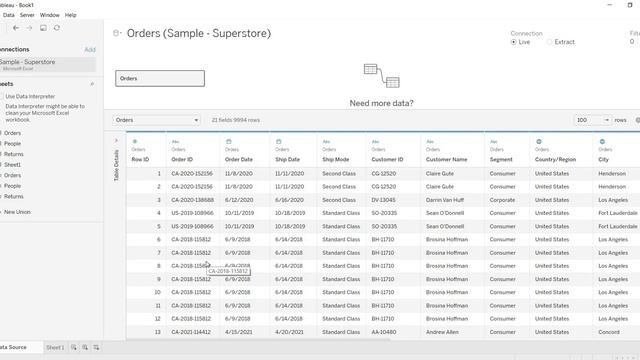Open the Data menu
Screen dimensions: 640x360
click(x=9, y=15)
